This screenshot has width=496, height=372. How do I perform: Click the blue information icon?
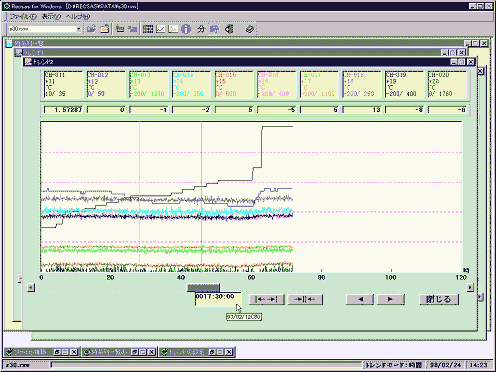(186, 29)
